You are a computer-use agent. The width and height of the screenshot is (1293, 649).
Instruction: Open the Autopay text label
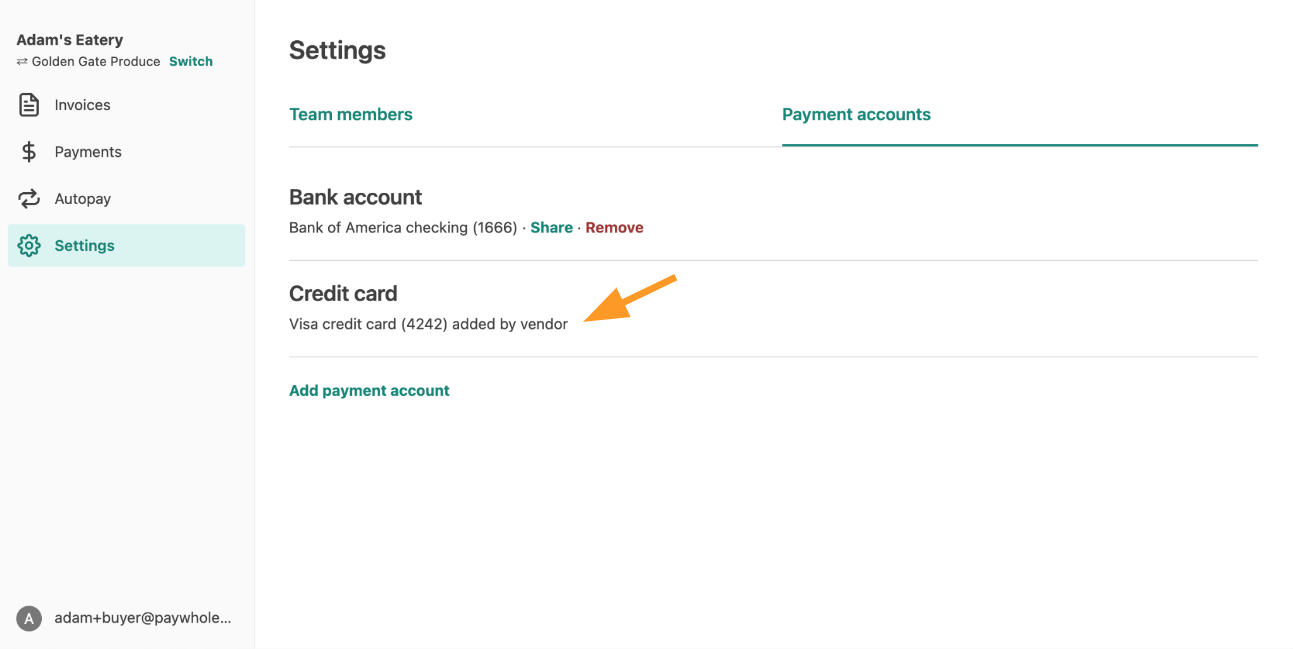82,199
